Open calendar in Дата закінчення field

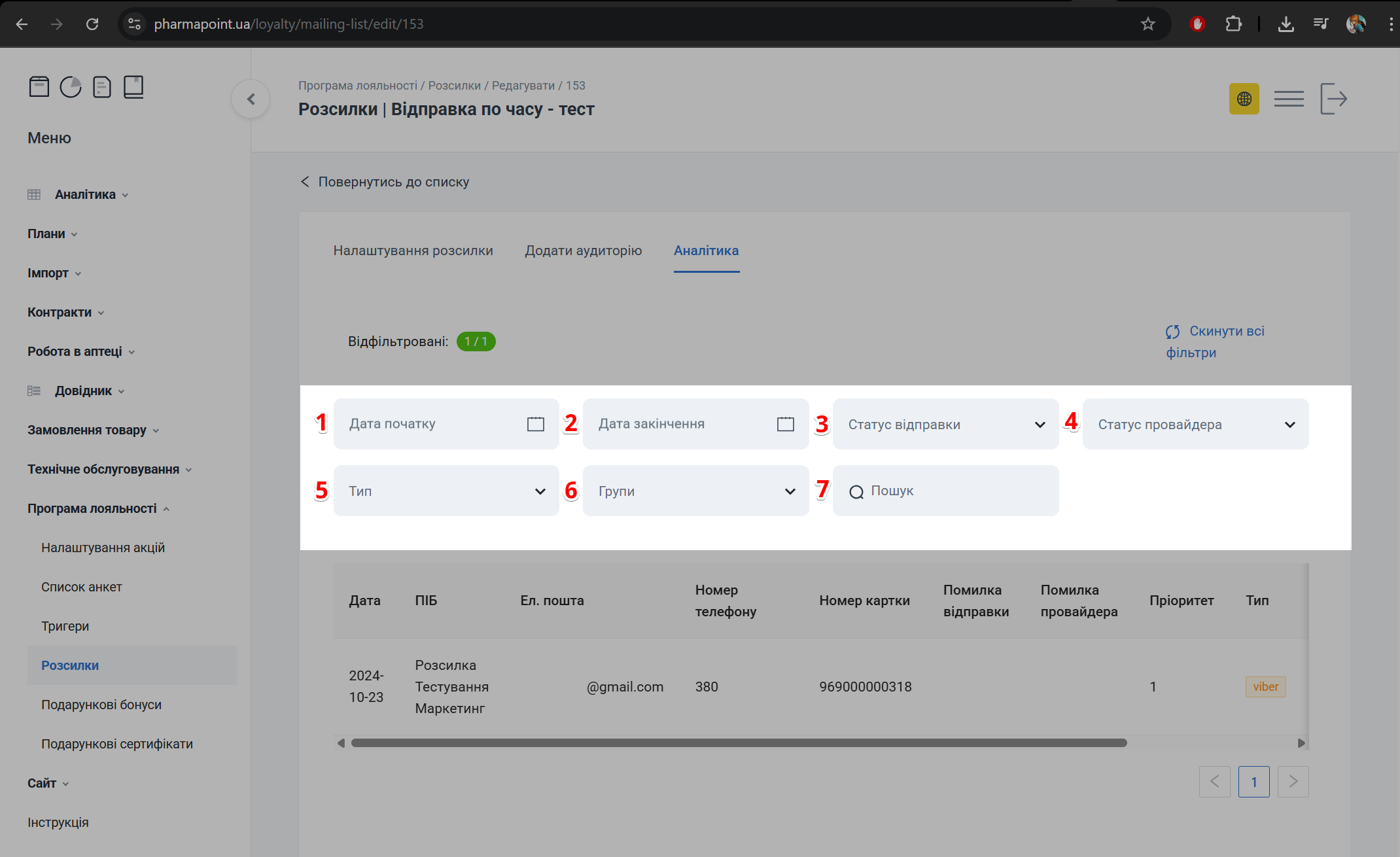785,424
